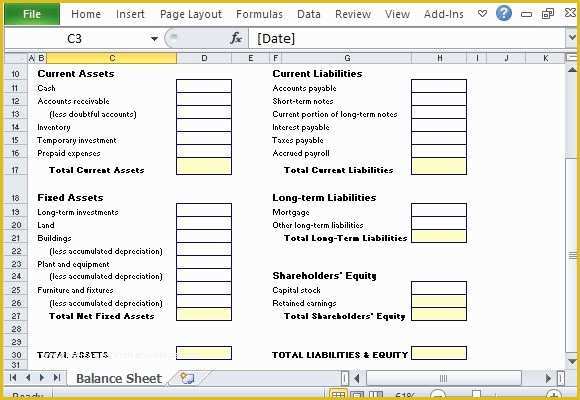Select the Page Layout tab
The width and height of the screenshot is (580, 400).
point(190,14)
